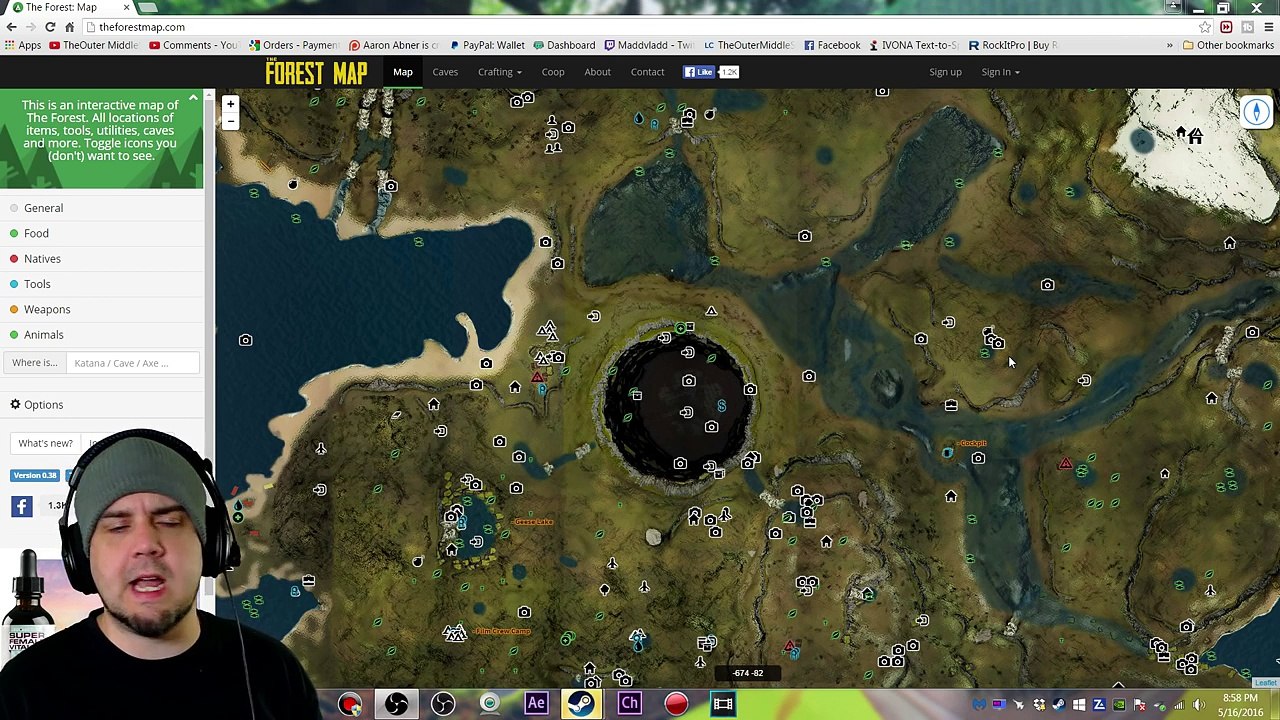Screen dimensions: 1280x720
Task: Click the camera marker below the lake inlet
Action: (486, 364)
